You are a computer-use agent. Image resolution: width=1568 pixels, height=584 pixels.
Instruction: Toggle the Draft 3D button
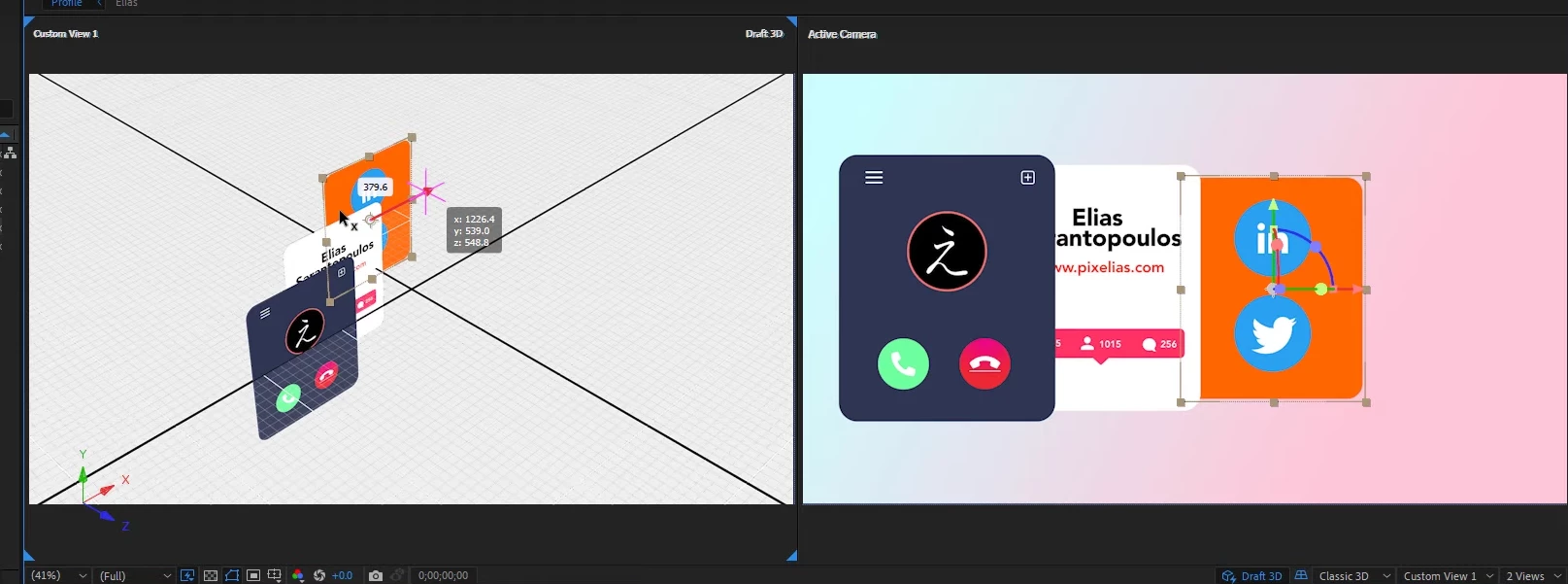(1252, 575)
